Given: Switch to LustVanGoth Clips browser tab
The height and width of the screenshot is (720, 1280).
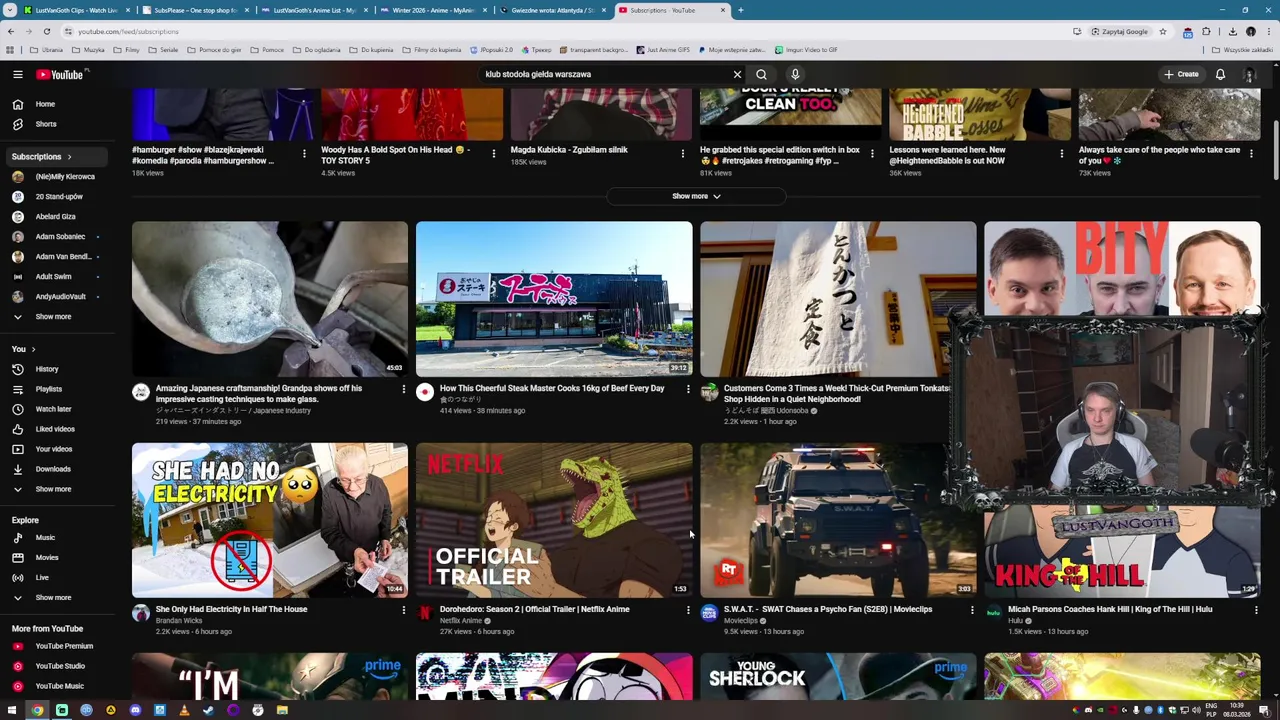Looking at the screenshot, I should coord(76,10).
